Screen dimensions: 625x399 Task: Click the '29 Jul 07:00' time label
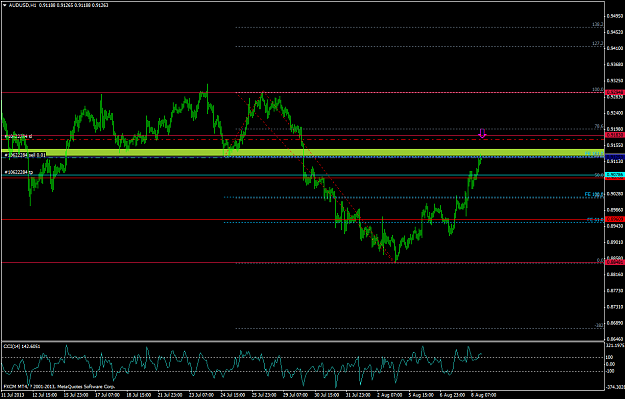click(295, 395)
